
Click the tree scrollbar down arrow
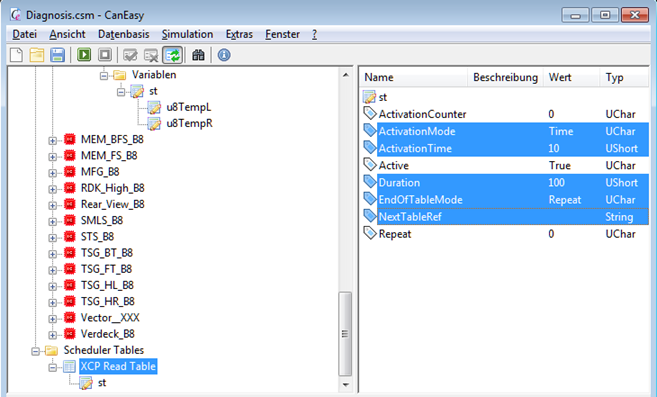345,384
